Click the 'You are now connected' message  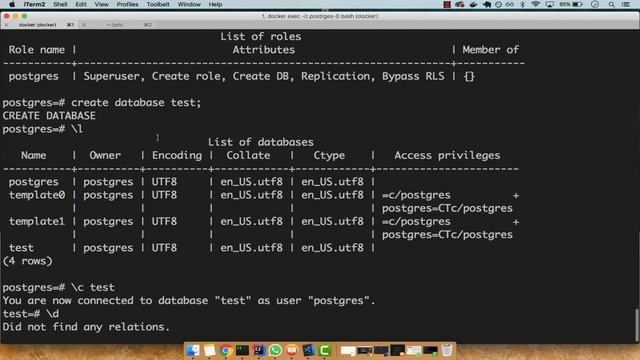pos(189,301)
